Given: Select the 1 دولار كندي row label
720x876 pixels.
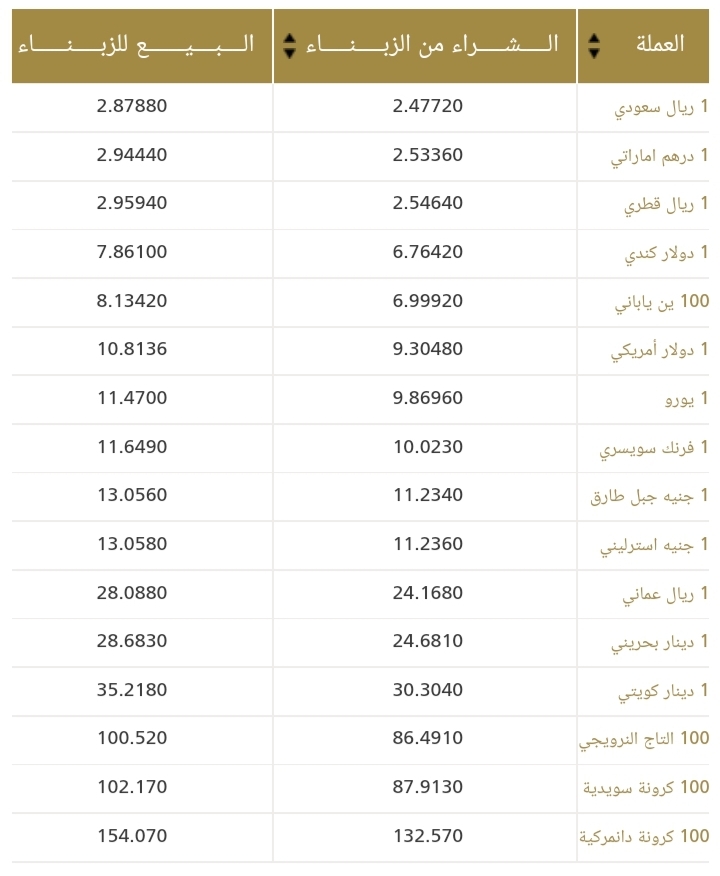Looking at the screenshot, I should click(666, 253).
